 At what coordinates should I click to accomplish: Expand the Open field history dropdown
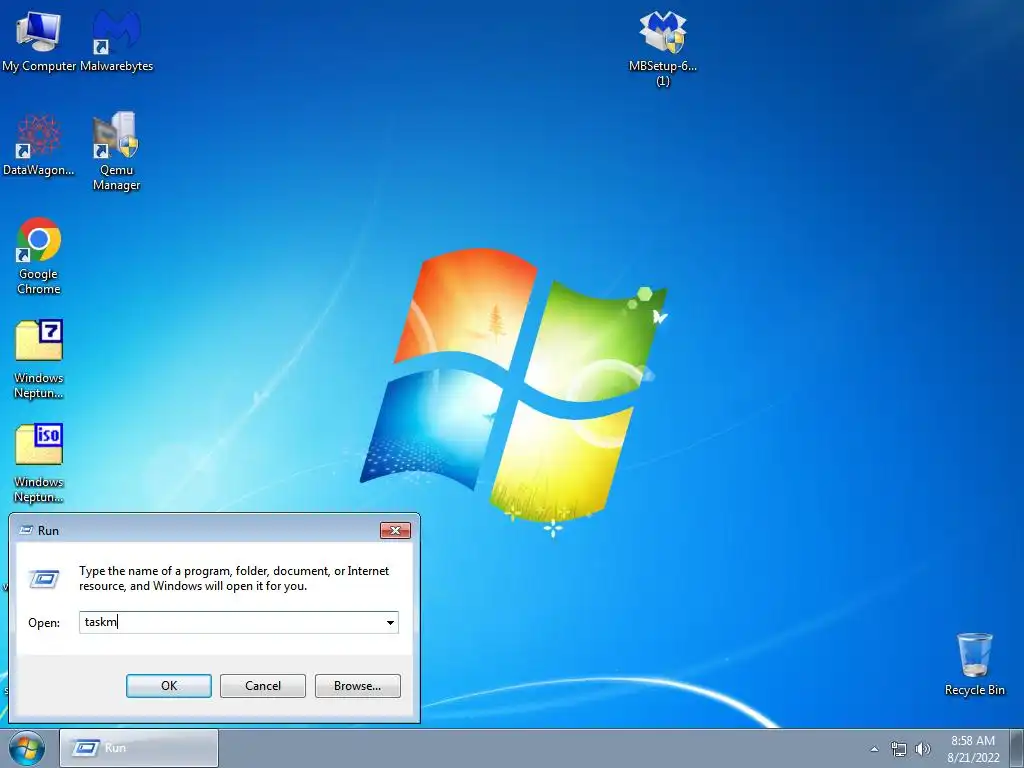tap(390, 622)
